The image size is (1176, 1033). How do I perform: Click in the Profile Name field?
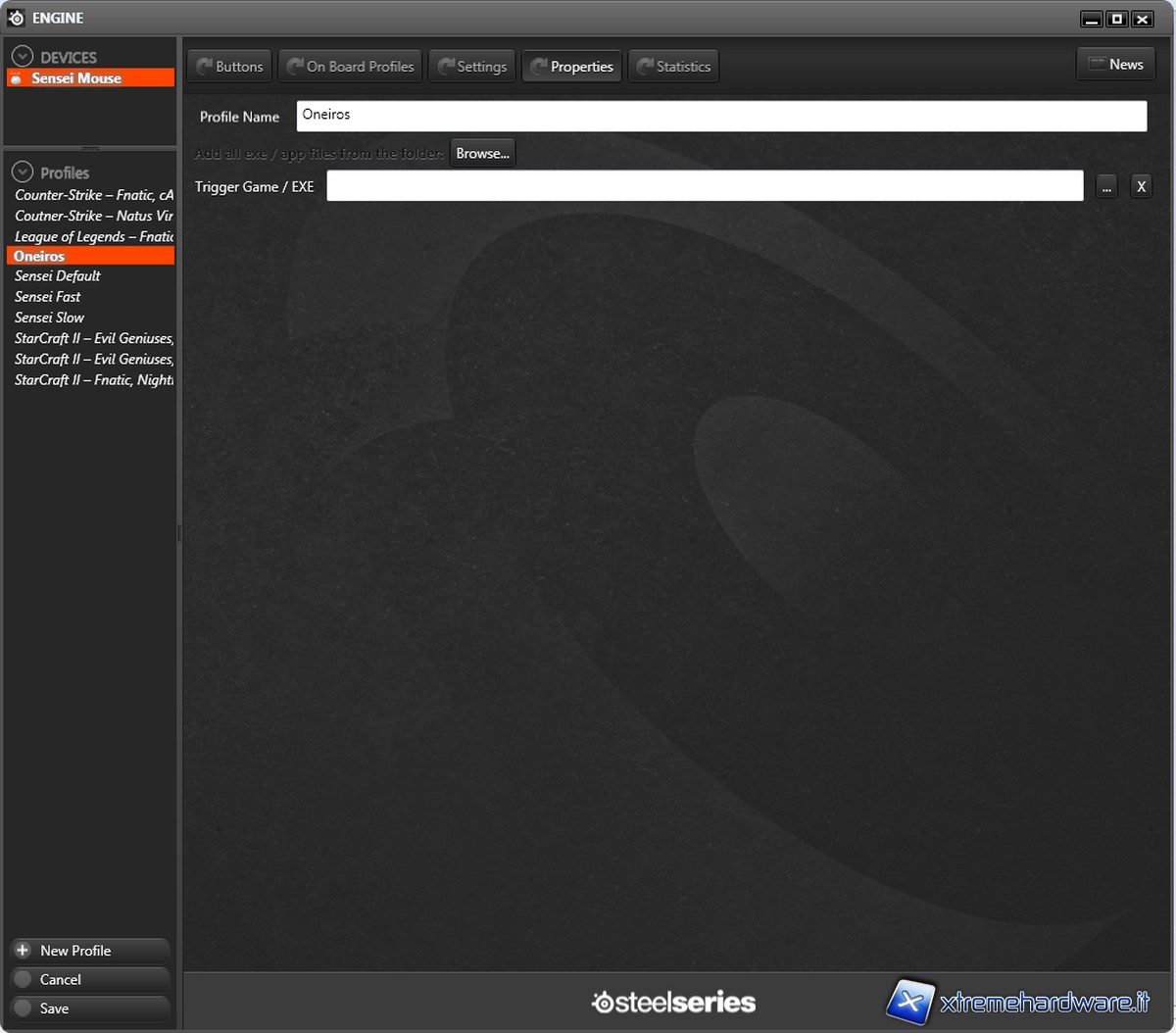point(721,116)
